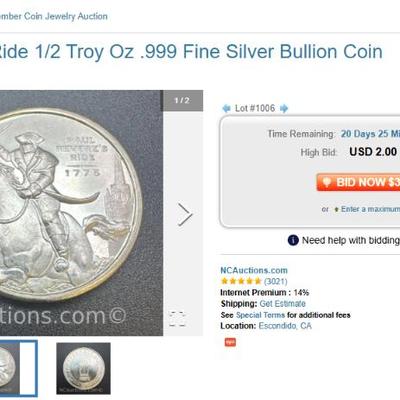Go to next lot arrow
The height and width of the screenshot is (400, 400).
[284, 108]
